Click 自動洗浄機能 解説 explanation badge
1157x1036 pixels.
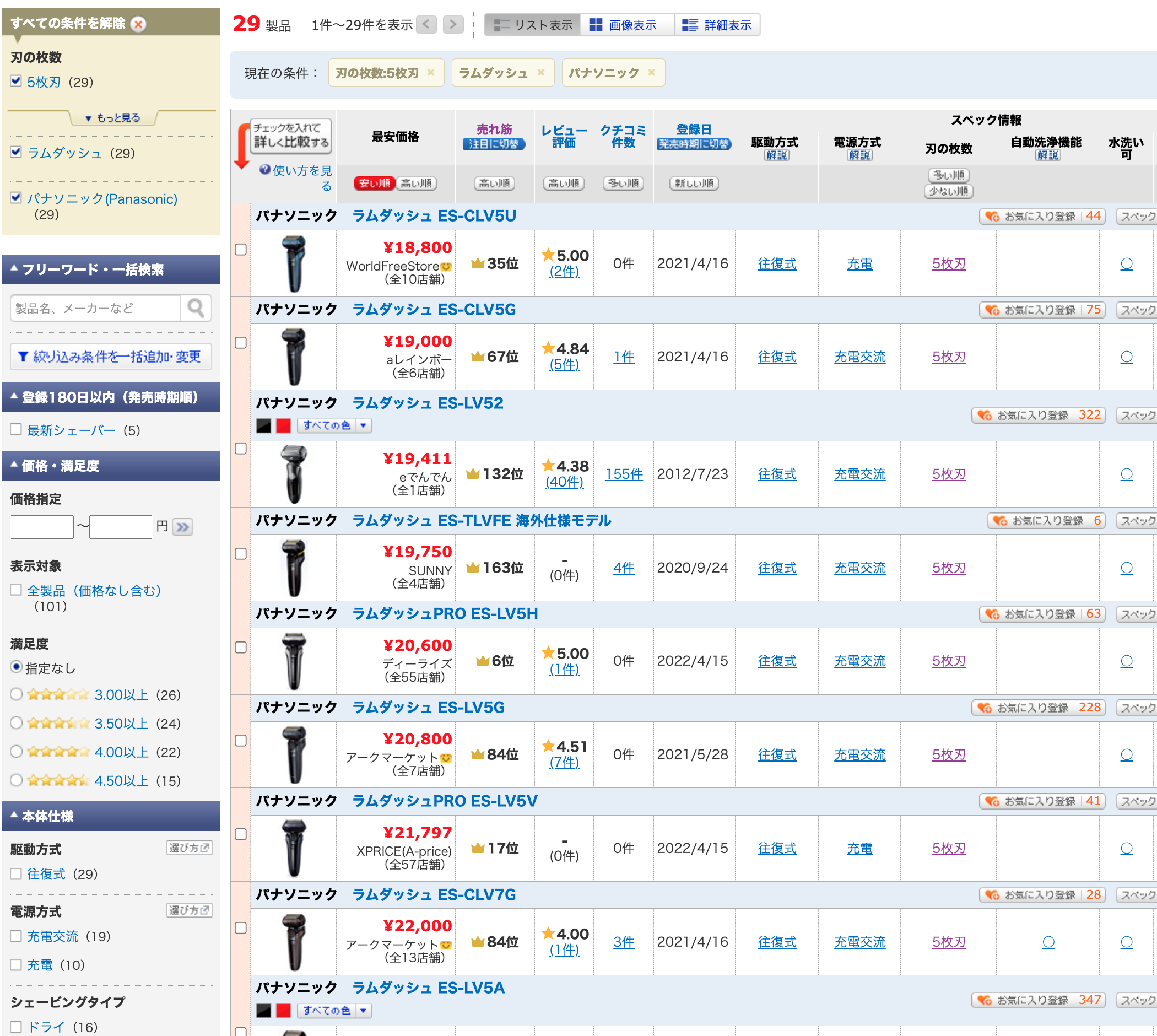pyautogui.click(x=1048, y=155)
